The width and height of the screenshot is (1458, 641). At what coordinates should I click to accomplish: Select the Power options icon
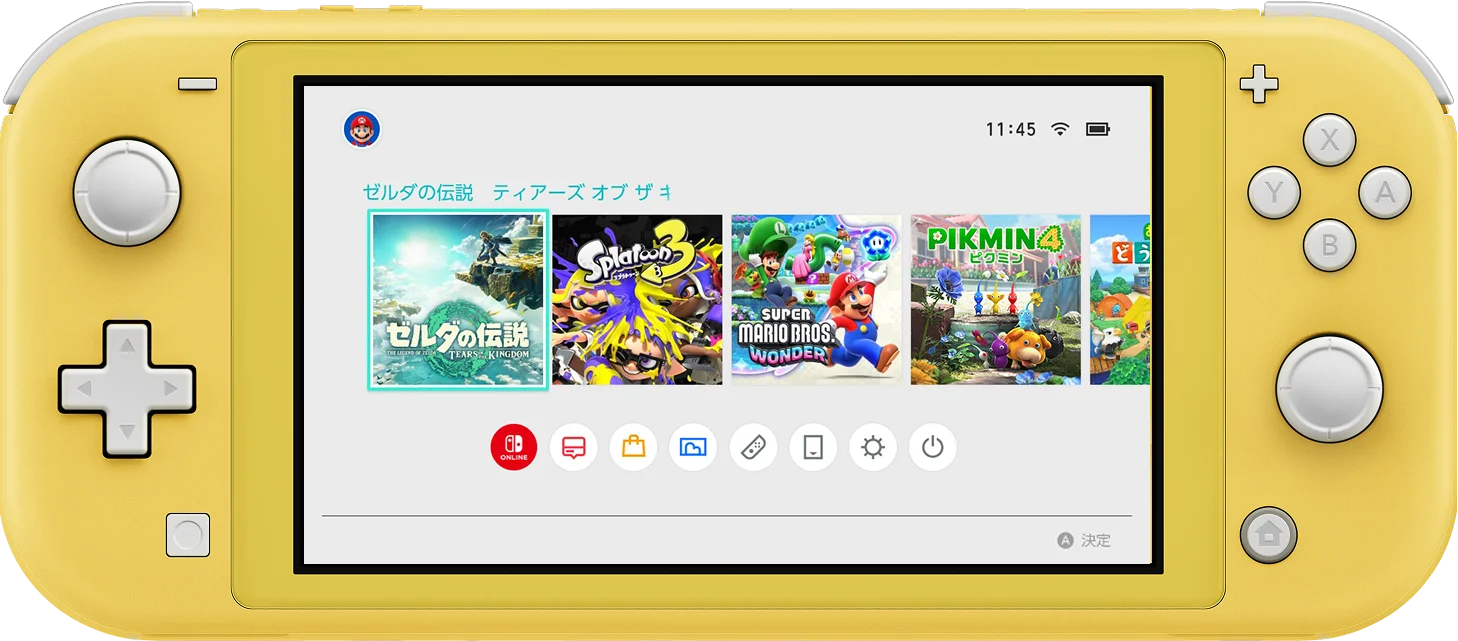pyautogui.click(x=933, y=448)
